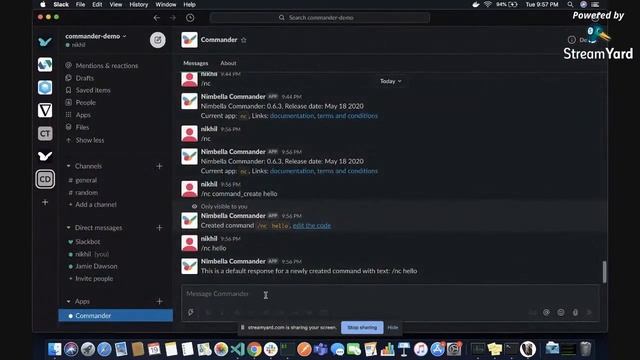Switch to the blue hexagon workspace

(45, 87)
